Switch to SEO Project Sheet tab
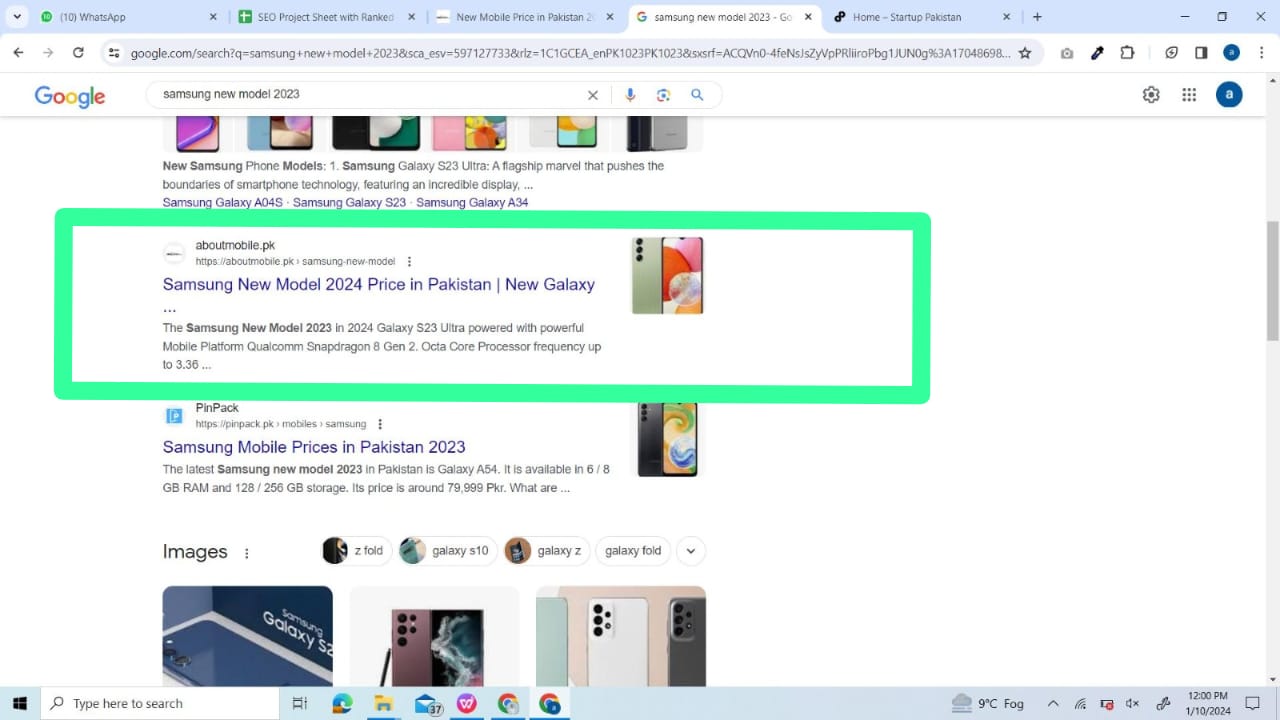Image resolution: width=1280 pixels, height=720 pixels. [x=325, y=17]
